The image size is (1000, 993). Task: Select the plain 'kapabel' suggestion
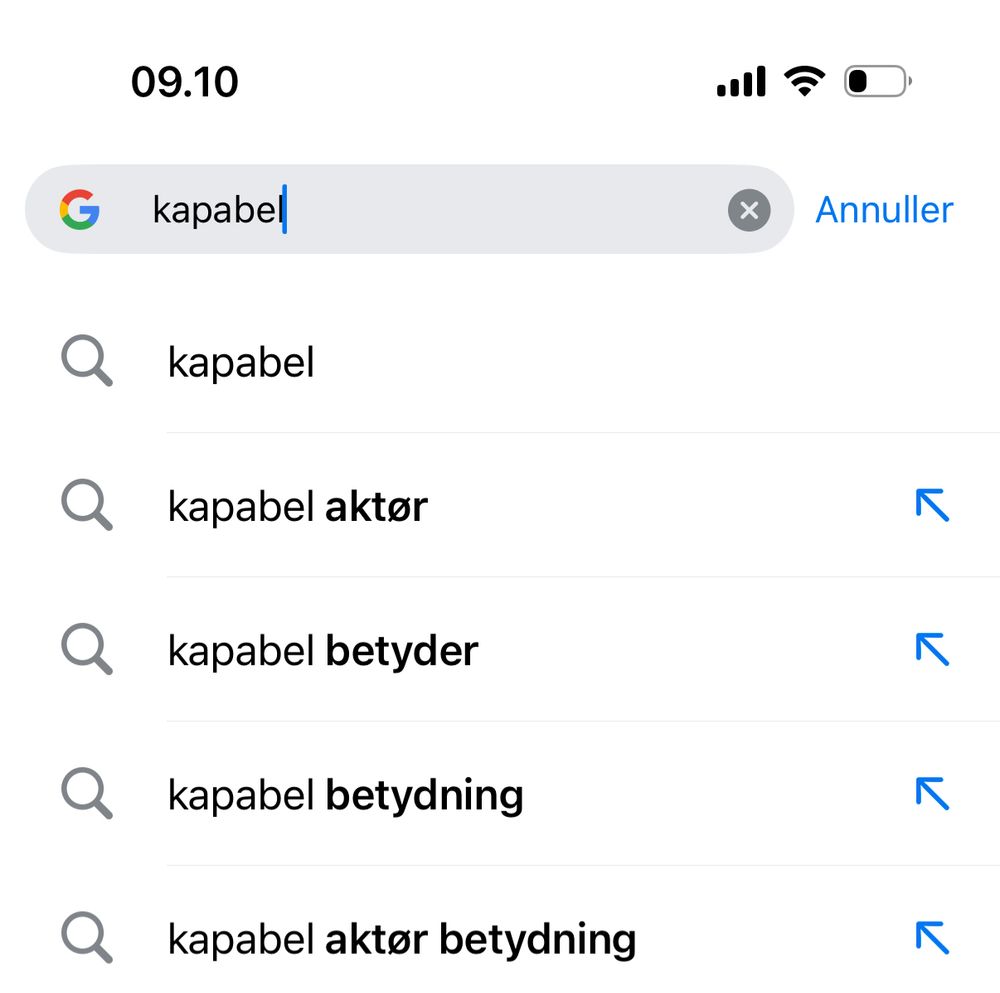pos(241,362)
